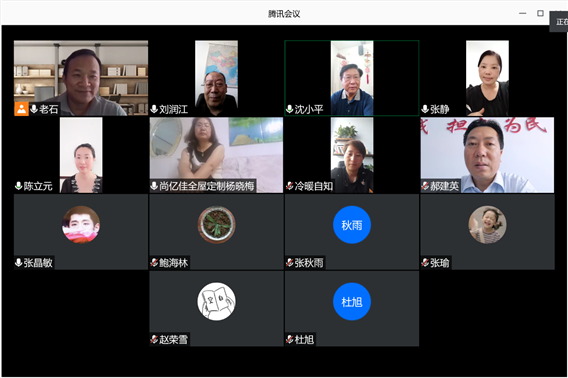The height and width of the screenshot is (378, 568).
Task: Click the 尚亿佳全屋定制杨晓梅 name label
Action: (207, 186)
